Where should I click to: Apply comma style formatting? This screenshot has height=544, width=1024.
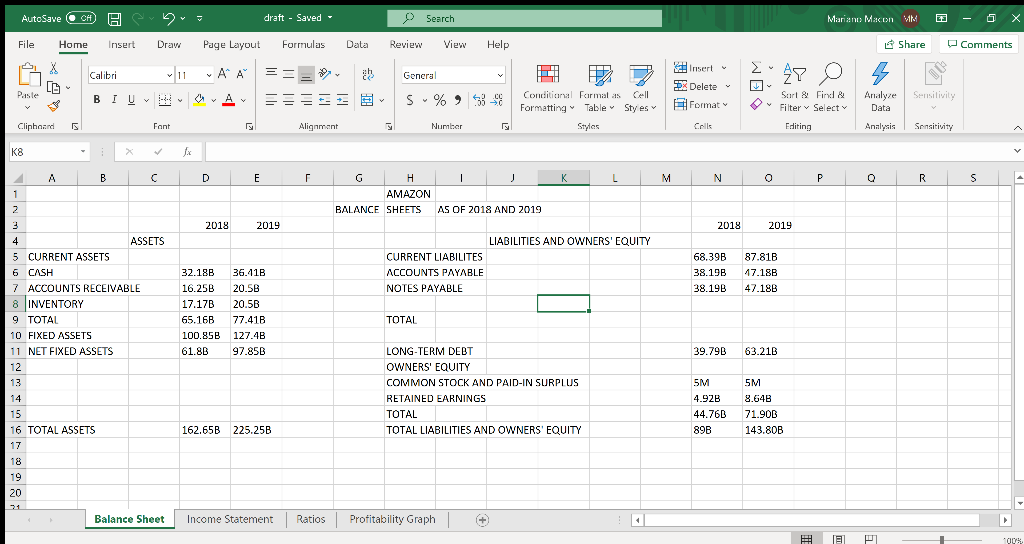tap(458, 101)
